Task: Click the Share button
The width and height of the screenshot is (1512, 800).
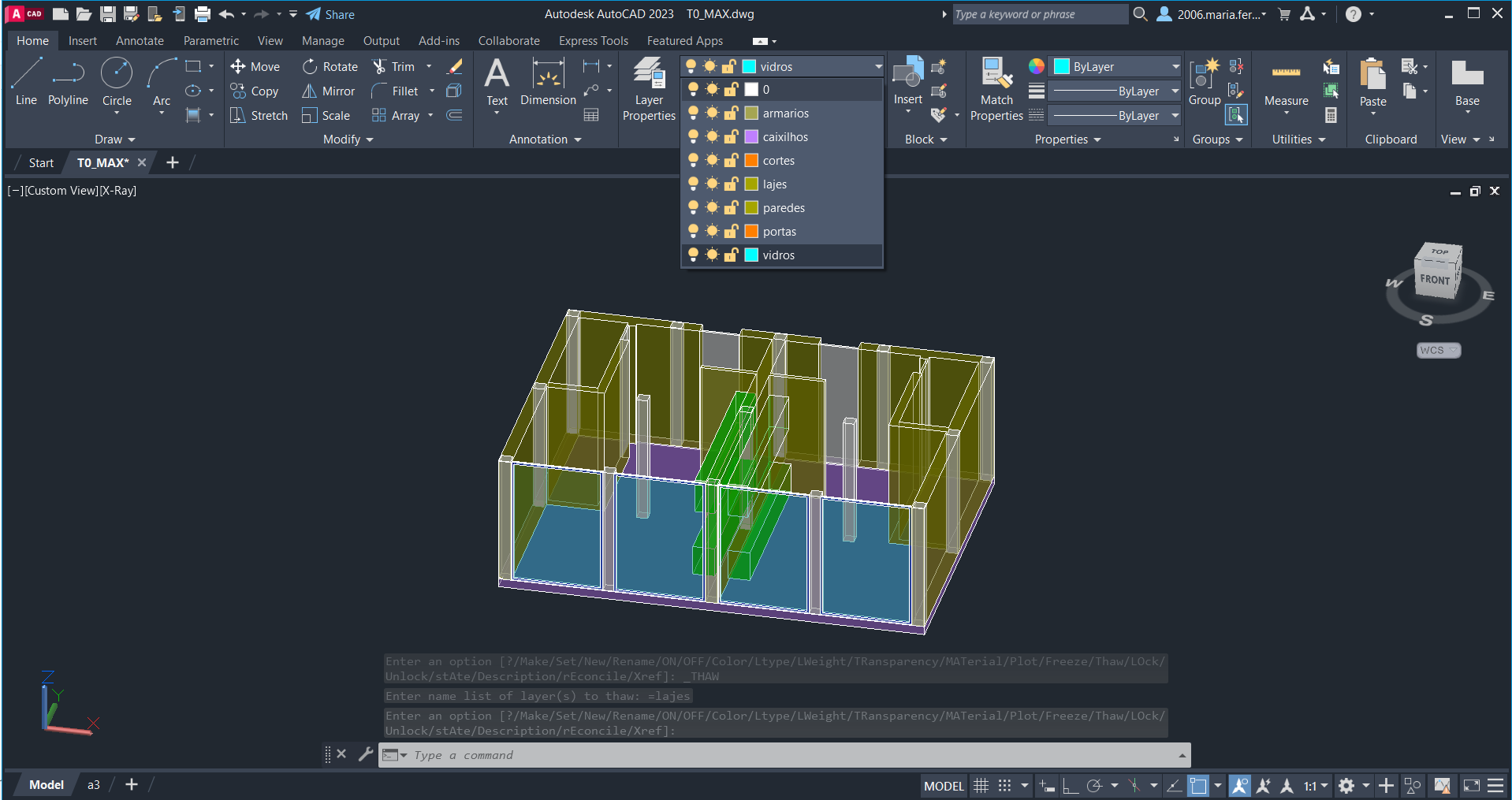Action: [x=330, y=14]
